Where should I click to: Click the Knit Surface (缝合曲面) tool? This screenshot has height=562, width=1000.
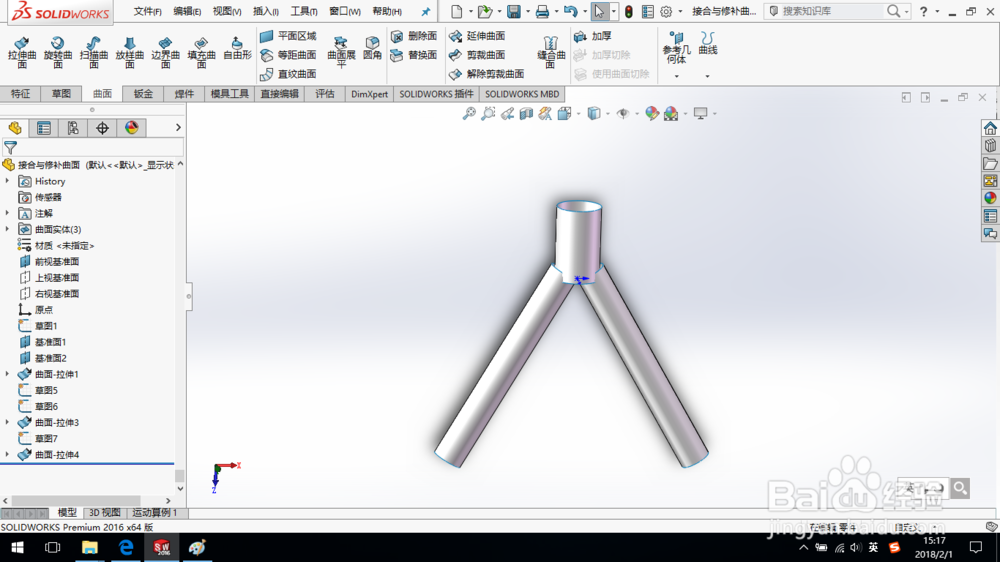551,52
